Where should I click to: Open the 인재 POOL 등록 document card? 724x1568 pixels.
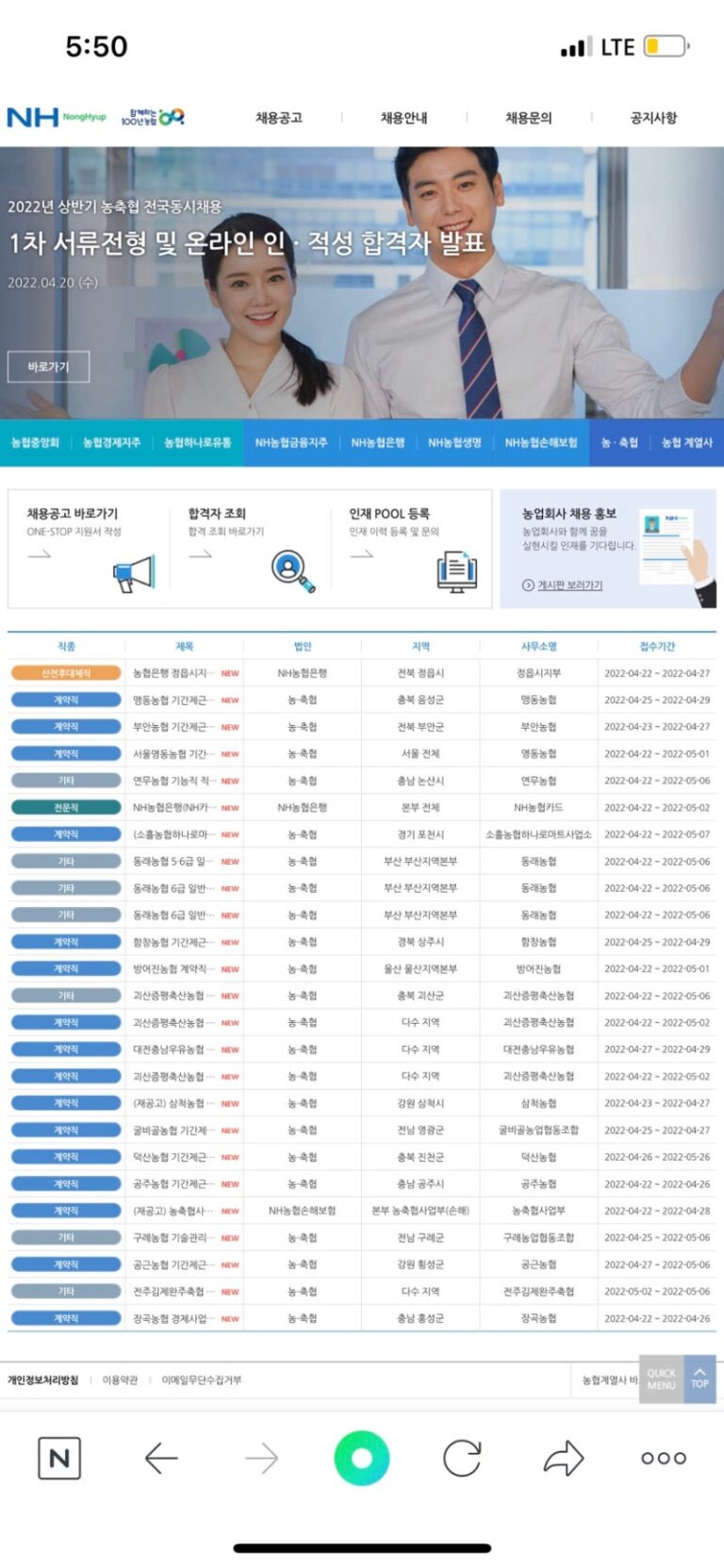pos(411,549)
